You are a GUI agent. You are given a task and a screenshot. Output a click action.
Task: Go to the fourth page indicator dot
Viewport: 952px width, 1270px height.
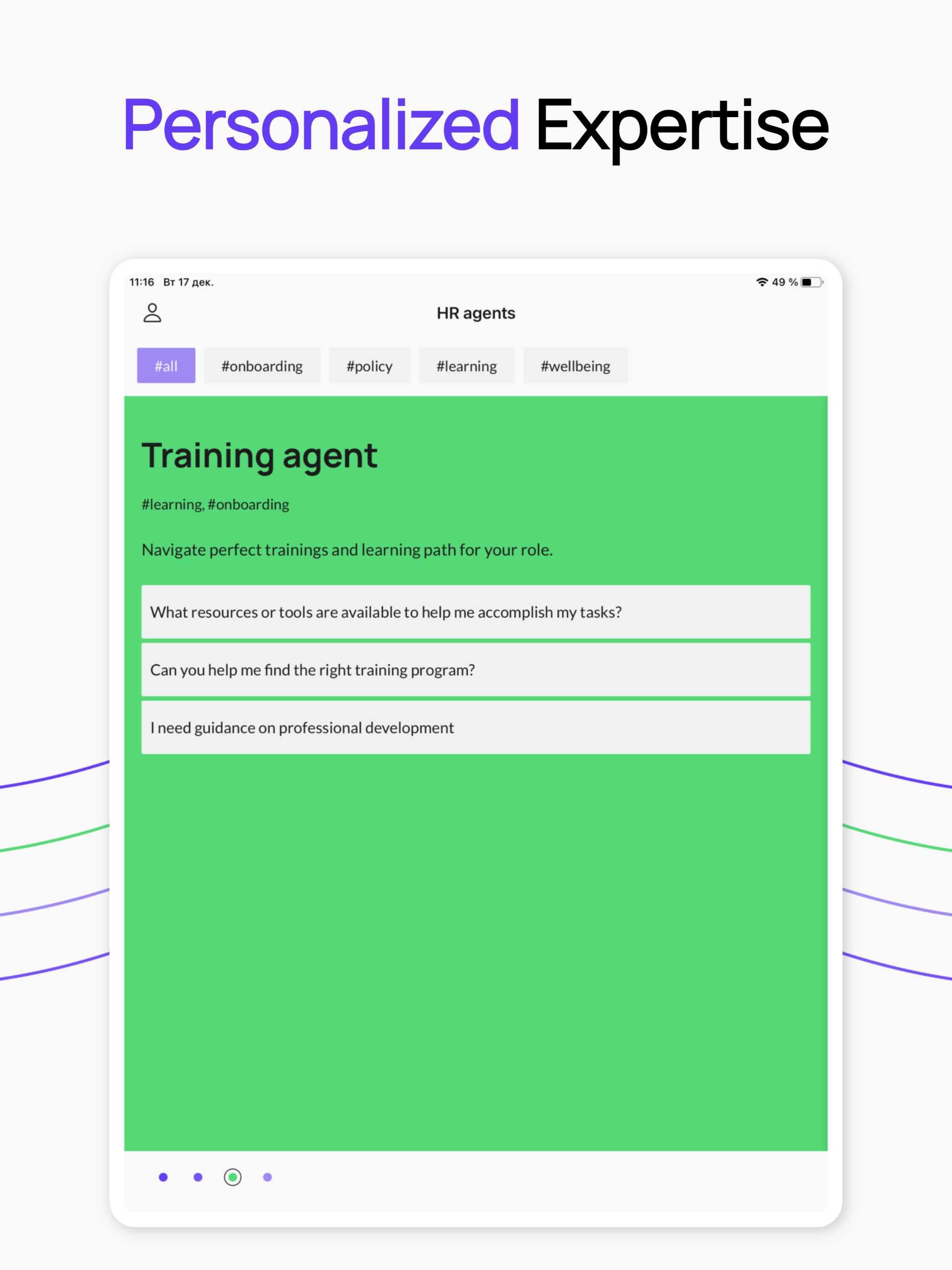point(268,1177)
